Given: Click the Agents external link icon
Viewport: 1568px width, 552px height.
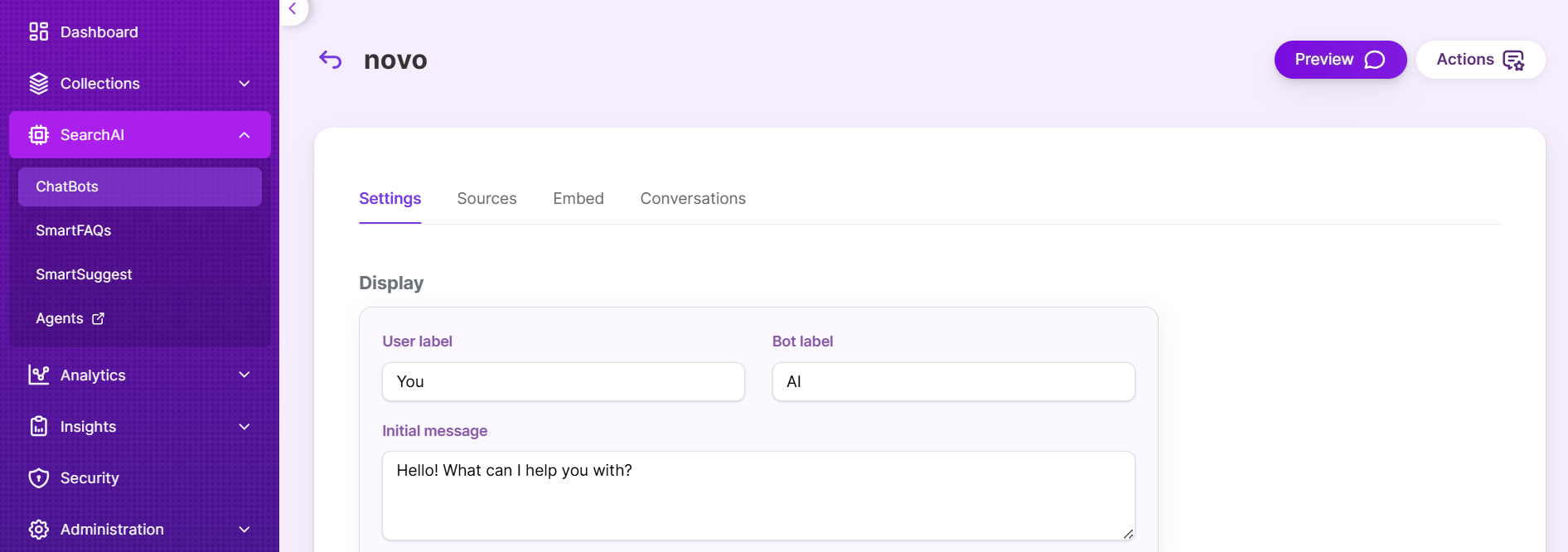Looking at the screenshot, I should [x=98, y=318].
